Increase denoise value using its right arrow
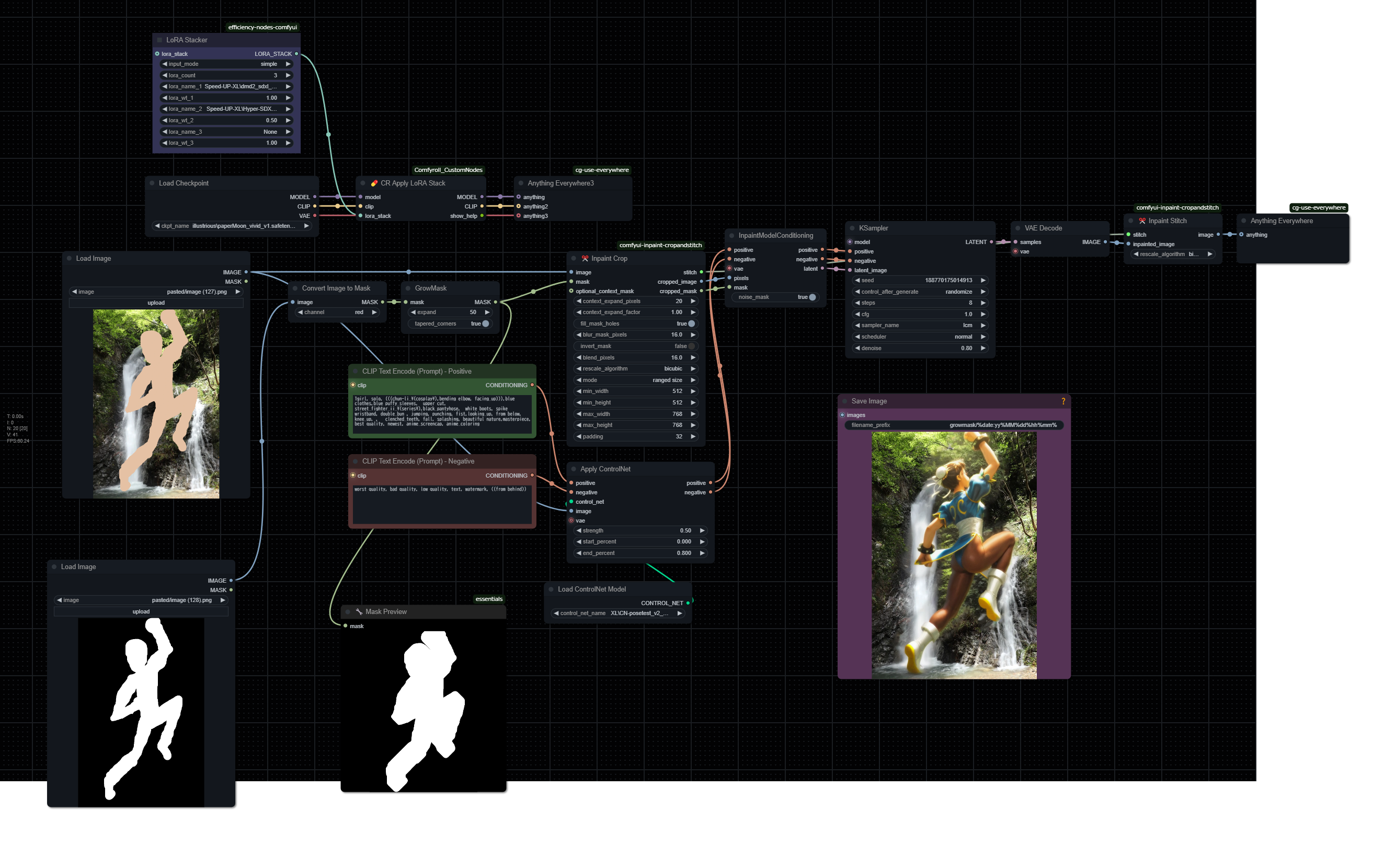The height and width of the screenshot is (868, 1396). (x=983, y=348)
